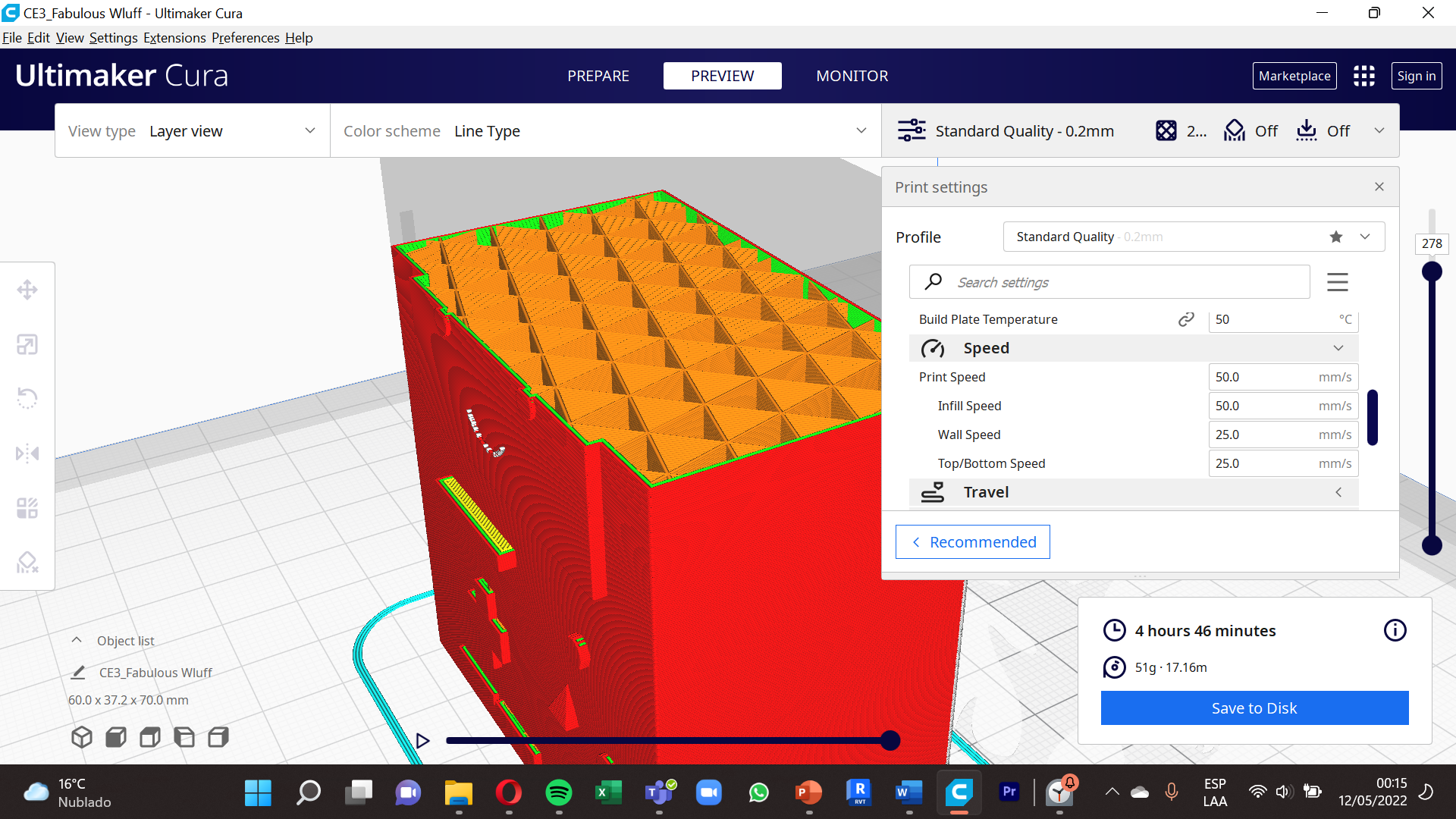The image size is (1456, 819).
Task: Switch to the PREPARE stage
Action: 598,76
